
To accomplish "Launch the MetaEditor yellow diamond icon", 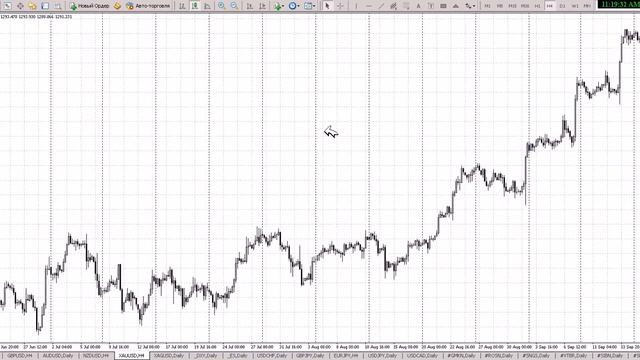I will coord(117,6).
